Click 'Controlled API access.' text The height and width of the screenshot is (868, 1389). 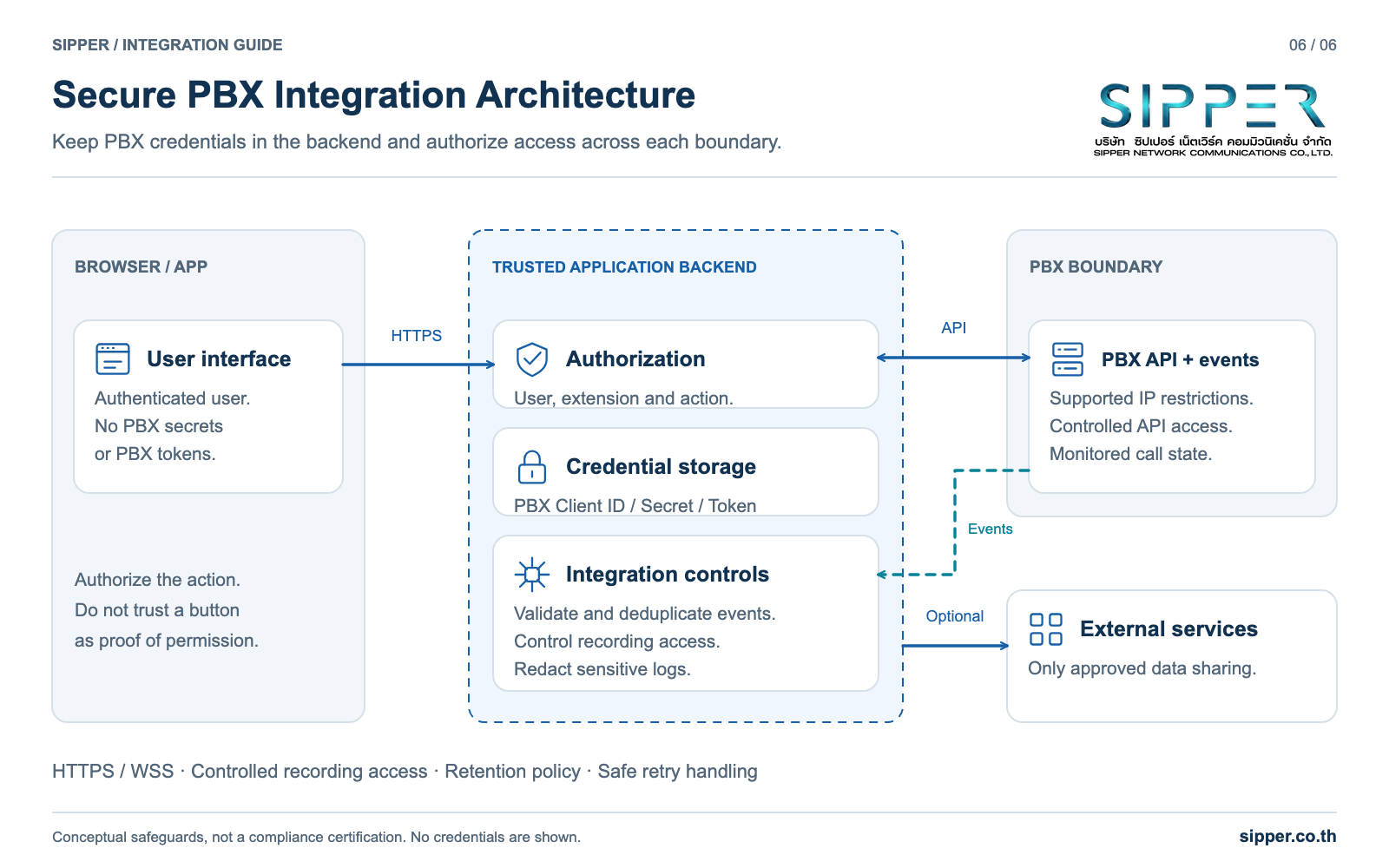(x=1141, y=426)
